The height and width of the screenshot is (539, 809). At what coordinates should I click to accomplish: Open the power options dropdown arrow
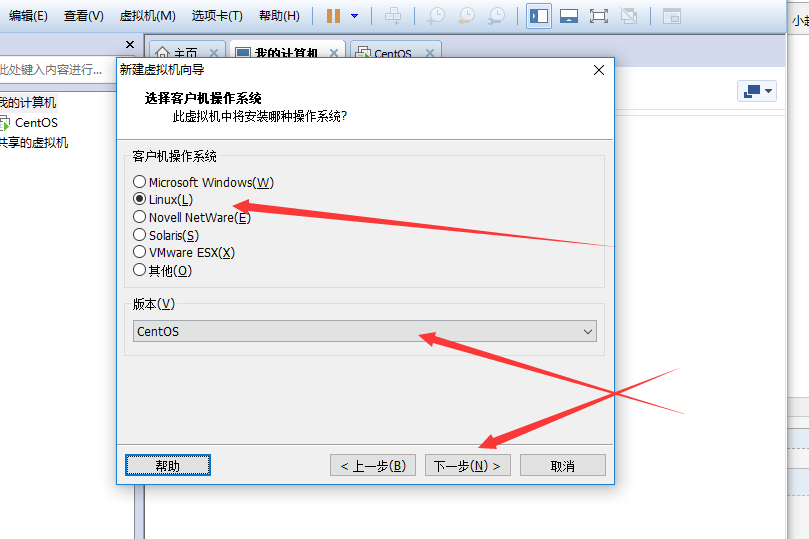354,16
